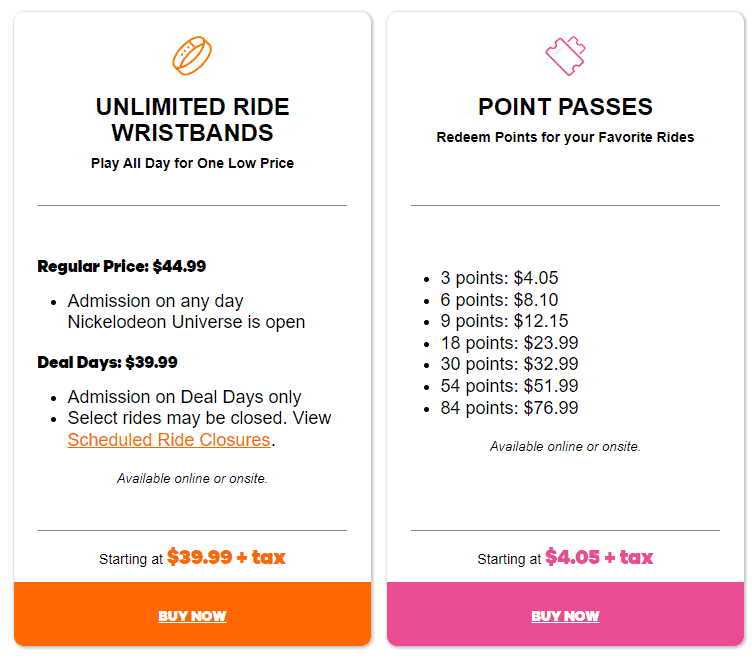Click the 9 points: $12.15 list item
The height and width of the screenshot is (668, 752).
[504, 321]
